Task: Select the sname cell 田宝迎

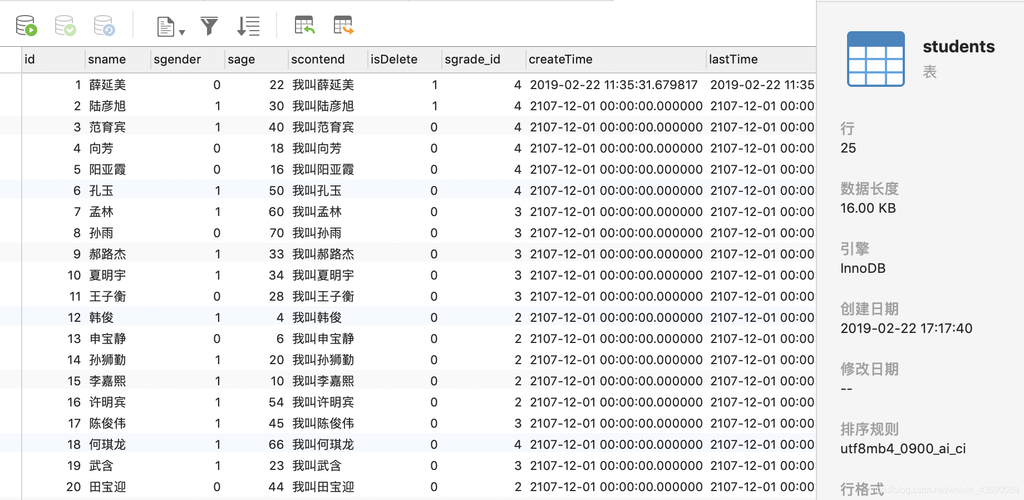Action: click(x=108, y=487)
